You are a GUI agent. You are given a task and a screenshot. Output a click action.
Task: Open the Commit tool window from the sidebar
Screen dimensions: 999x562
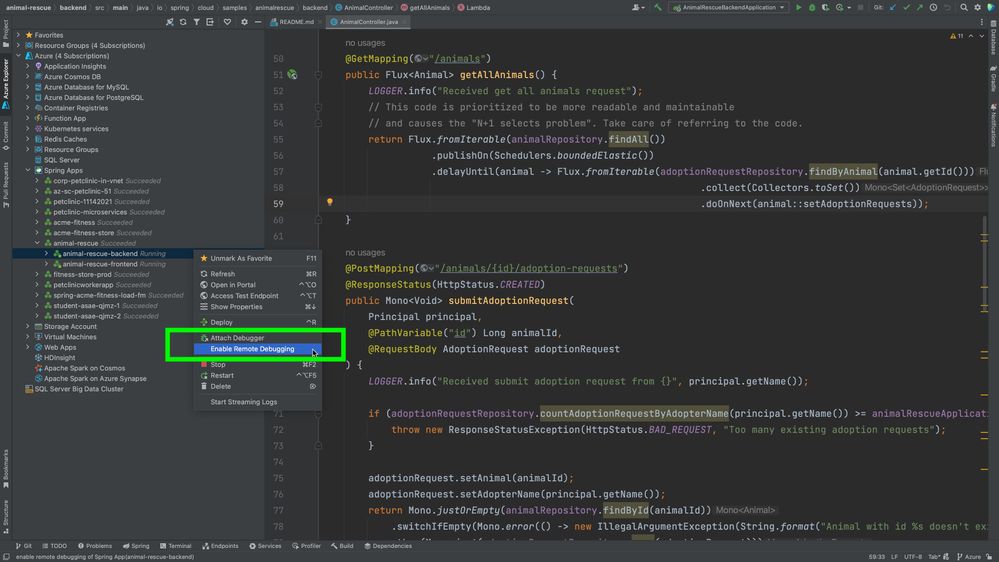[6, 136]
